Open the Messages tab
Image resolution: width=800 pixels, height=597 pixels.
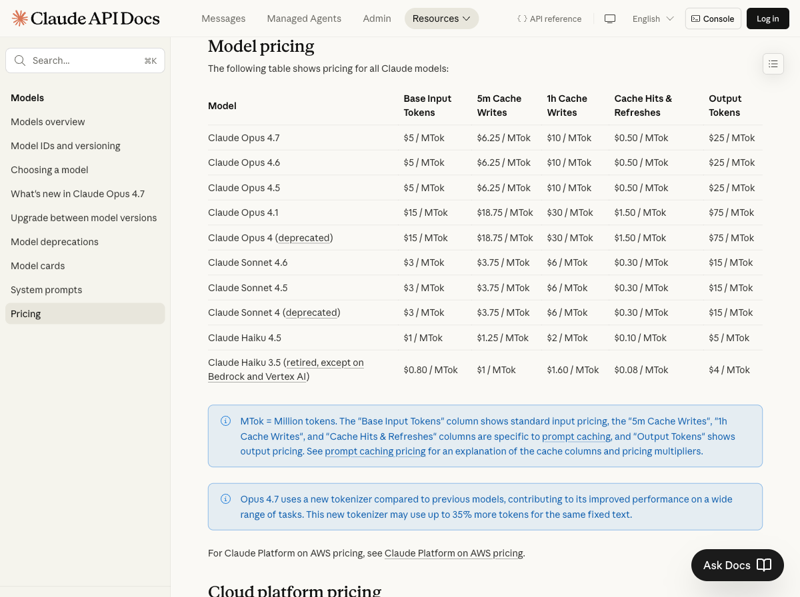[x=223, y=18]
